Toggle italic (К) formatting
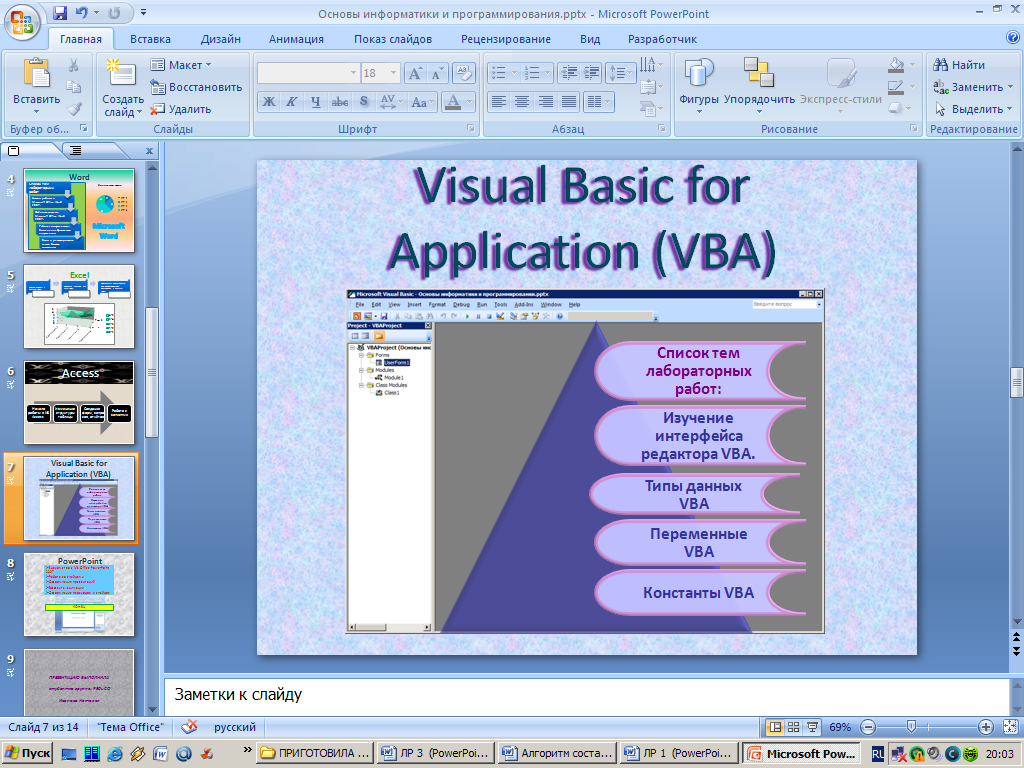Viewport: 1024px width, 768px height. coord(292,102)
